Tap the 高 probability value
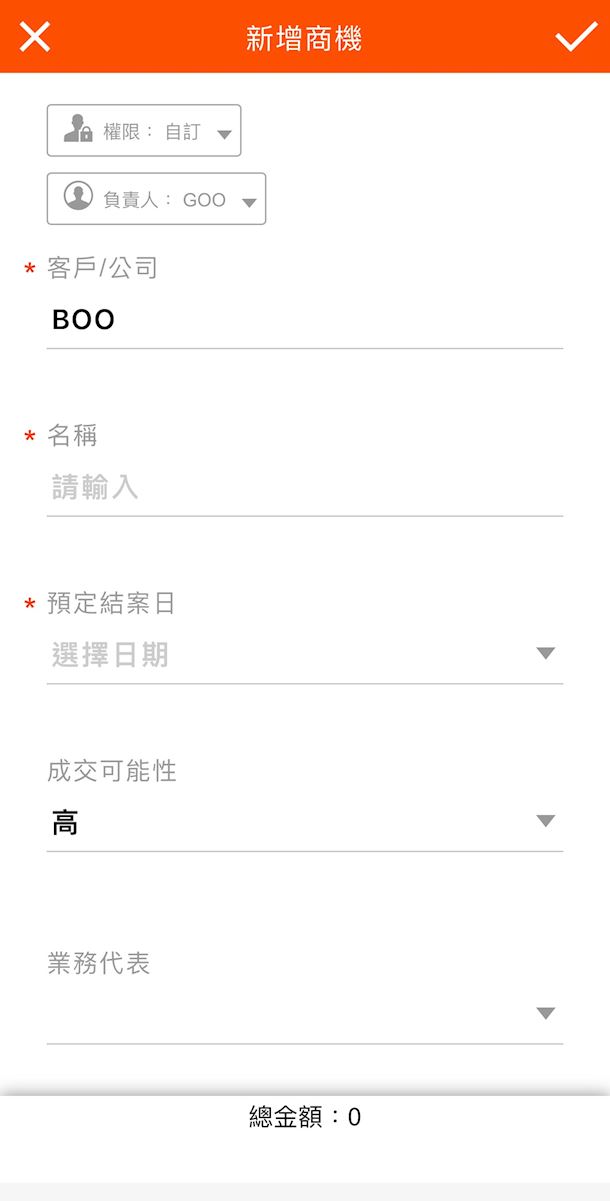 pos(65,823)
